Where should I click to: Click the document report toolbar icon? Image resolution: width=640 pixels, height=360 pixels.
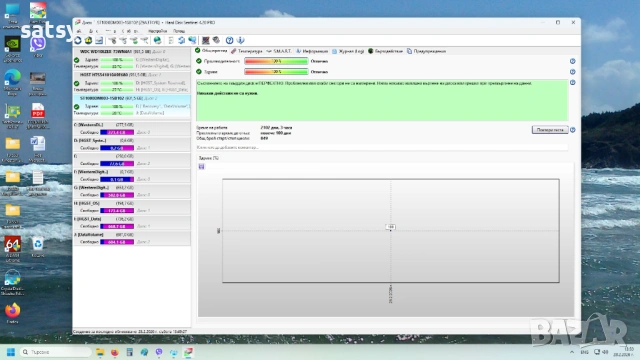pyautogui.click(x=171, y=40)
